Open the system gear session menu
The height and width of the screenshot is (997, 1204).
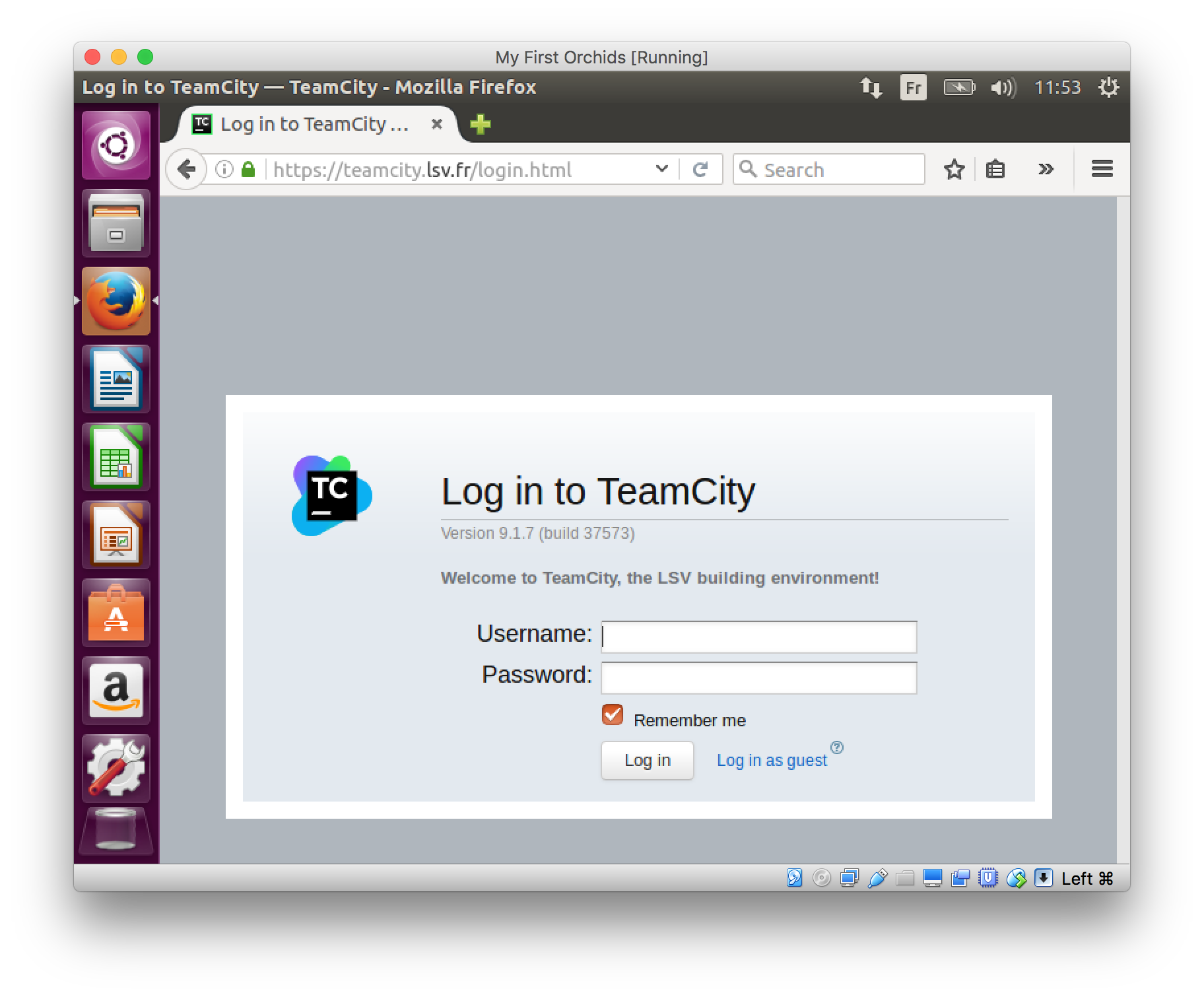[x=1108, y=87]
